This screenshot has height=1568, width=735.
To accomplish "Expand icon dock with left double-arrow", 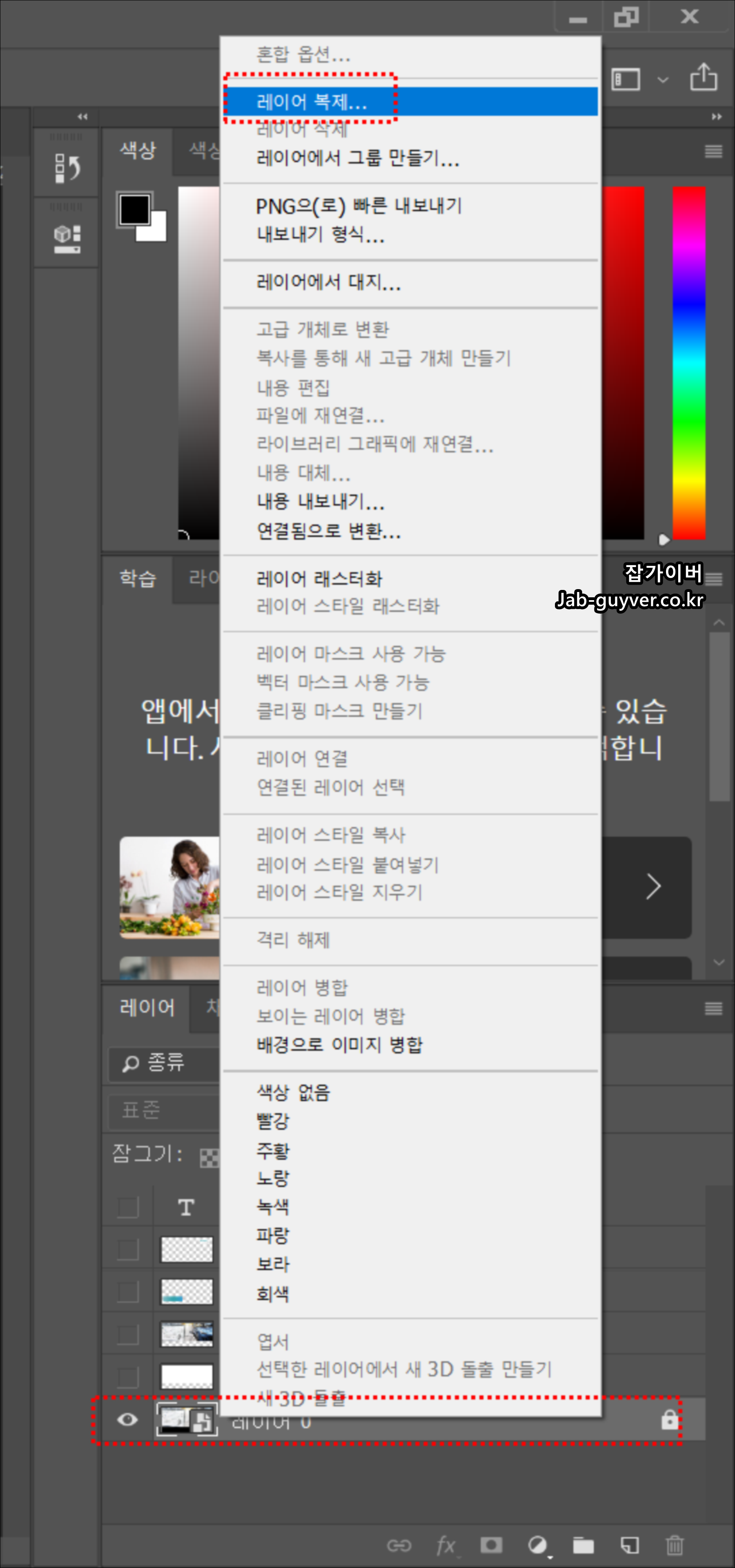I will tap(83, 116).
